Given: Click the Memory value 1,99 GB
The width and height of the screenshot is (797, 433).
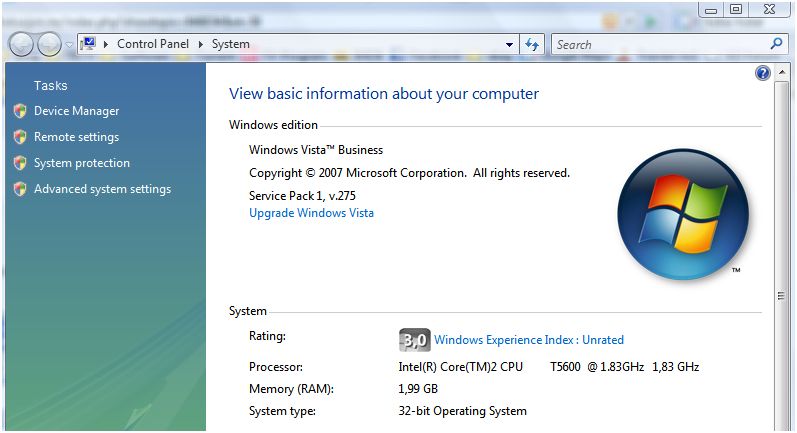Looking at the screenshot, I should 418,389.
